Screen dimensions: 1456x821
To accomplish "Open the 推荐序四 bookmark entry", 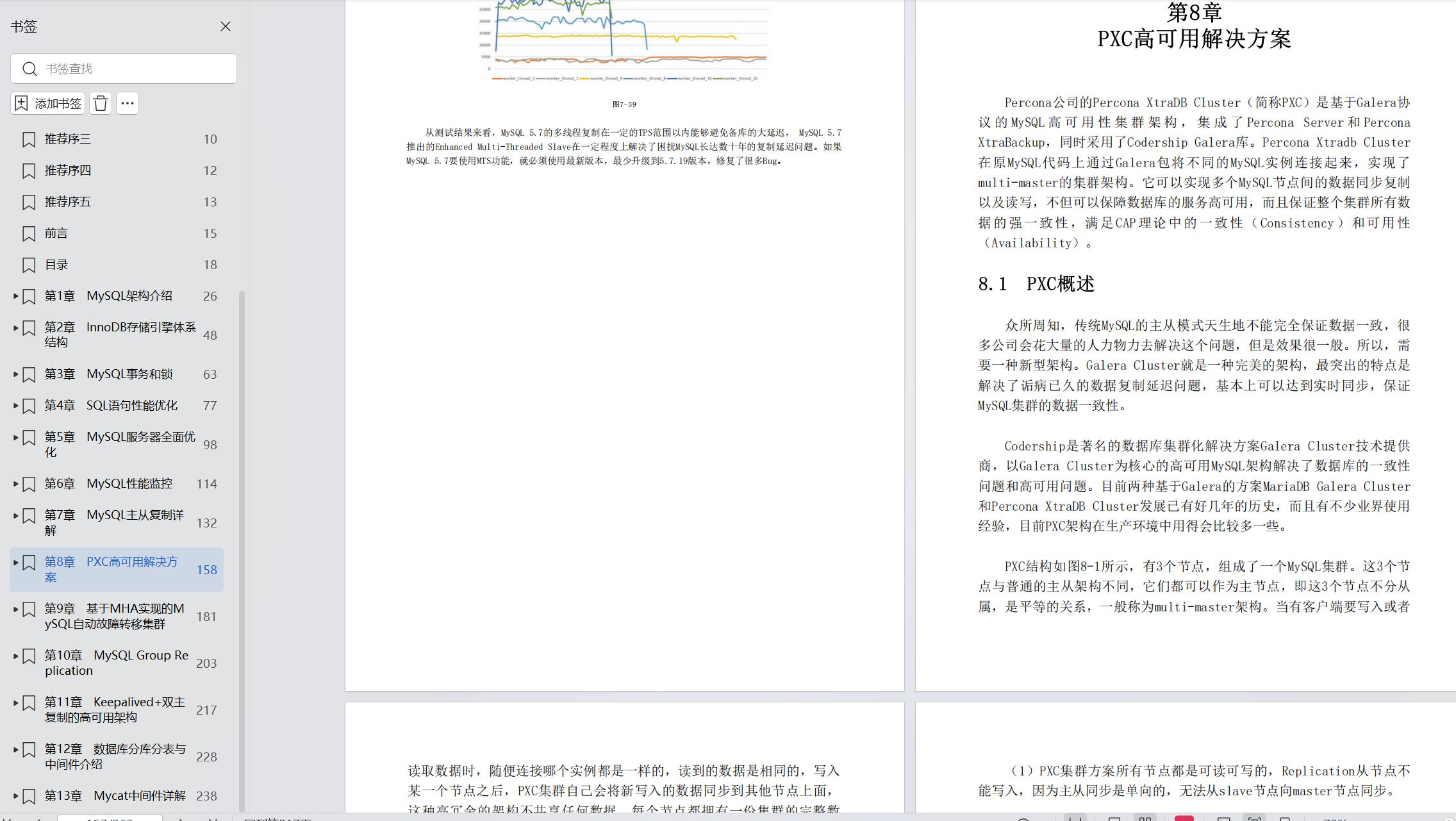I will [68, 170].
